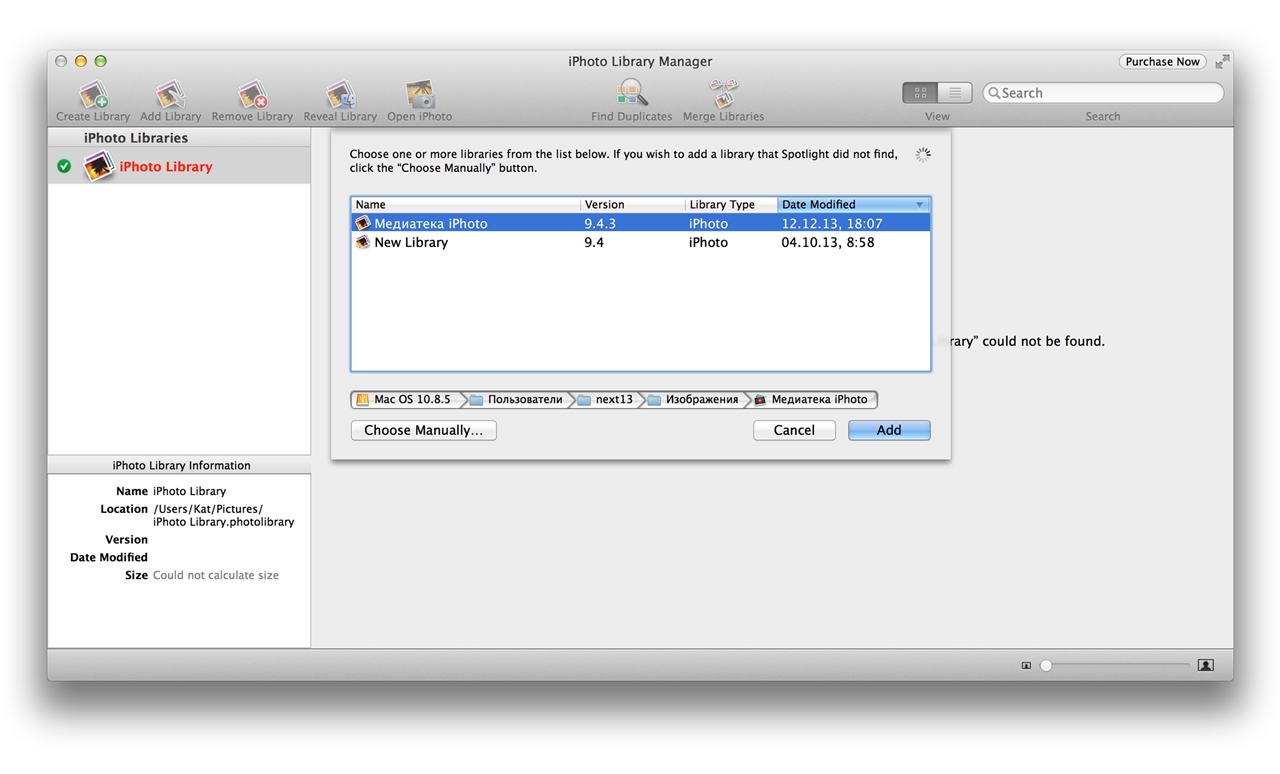The image size is (1280, 774).
Task: Click the Search input field
Action: click(1103, 93)
